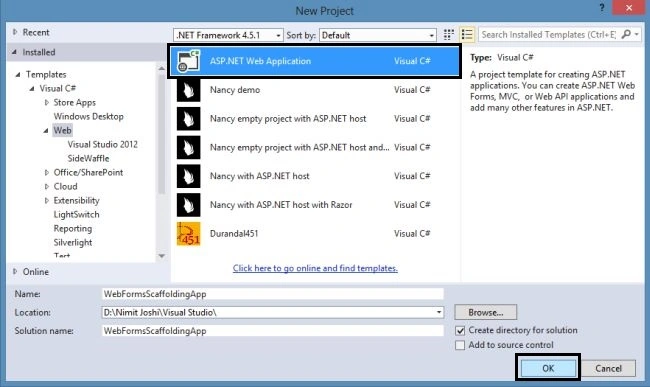650x387 pixels.
Task: Expand the Recent section
Action: tap(15, 32)
